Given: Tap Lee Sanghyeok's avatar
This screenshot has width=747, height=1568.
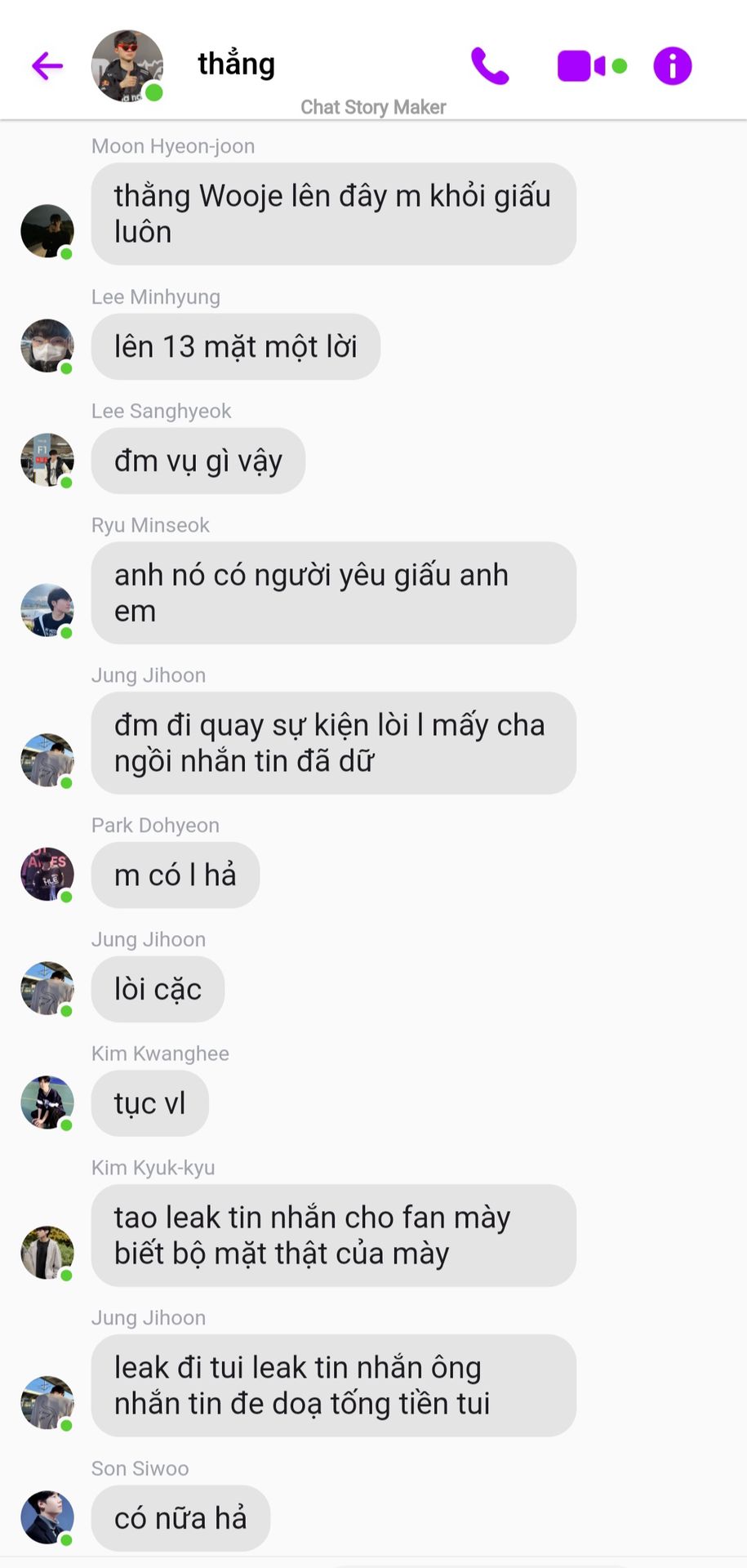Looking at the screenshot, I should click(47, 460).
